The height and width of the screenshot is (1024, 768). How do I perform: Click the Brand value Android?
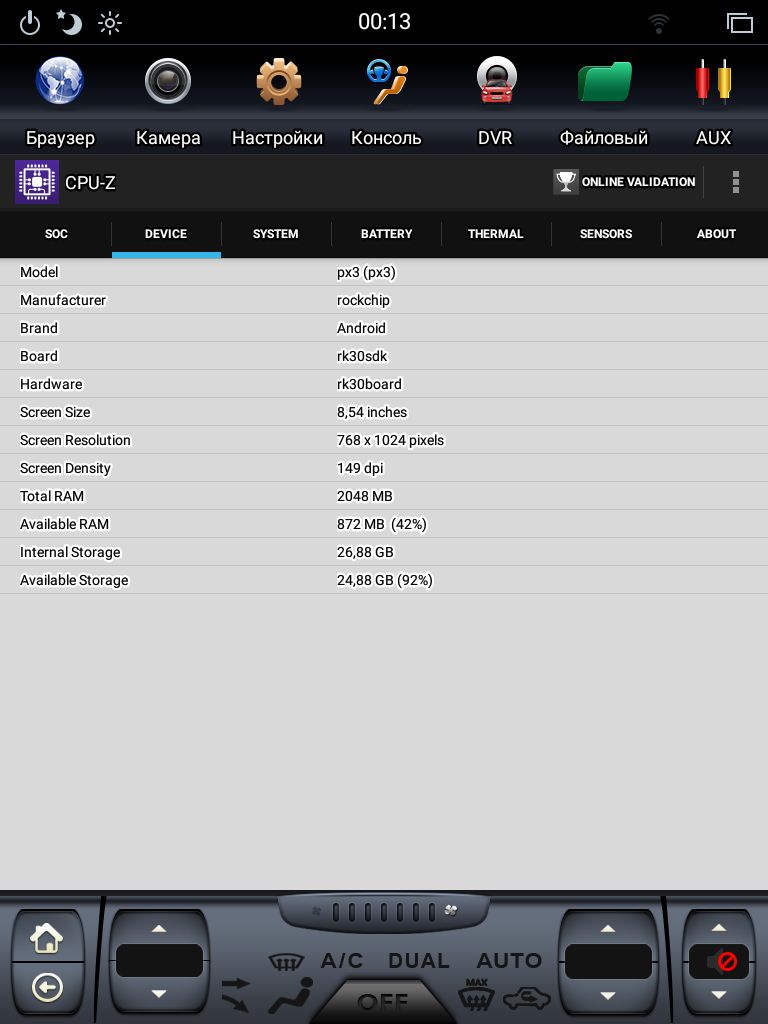coord(361,328)
